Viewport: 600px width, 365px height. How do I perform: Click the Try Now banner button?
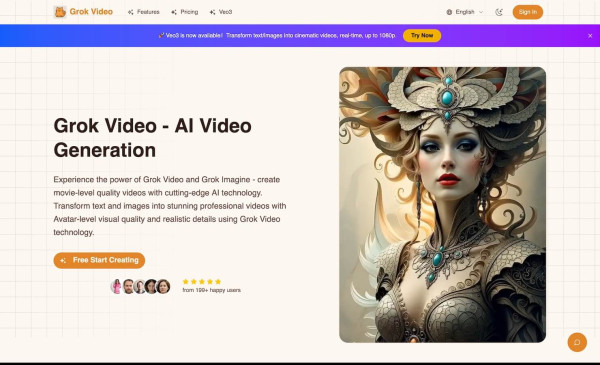[x=422, y=36]
